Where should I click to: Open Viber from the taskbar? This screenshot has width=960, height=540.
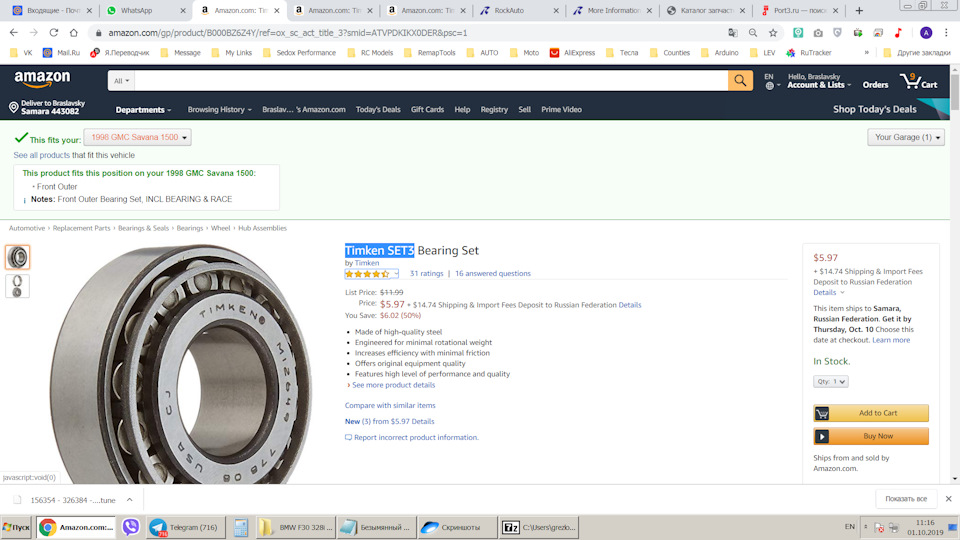(x=130, y=527)
